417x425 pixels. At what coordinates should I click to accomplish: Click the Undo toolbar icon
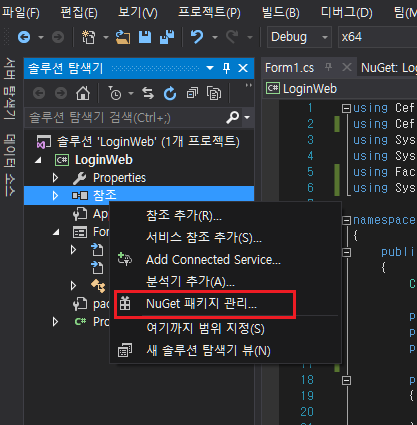tap(197, 37)
